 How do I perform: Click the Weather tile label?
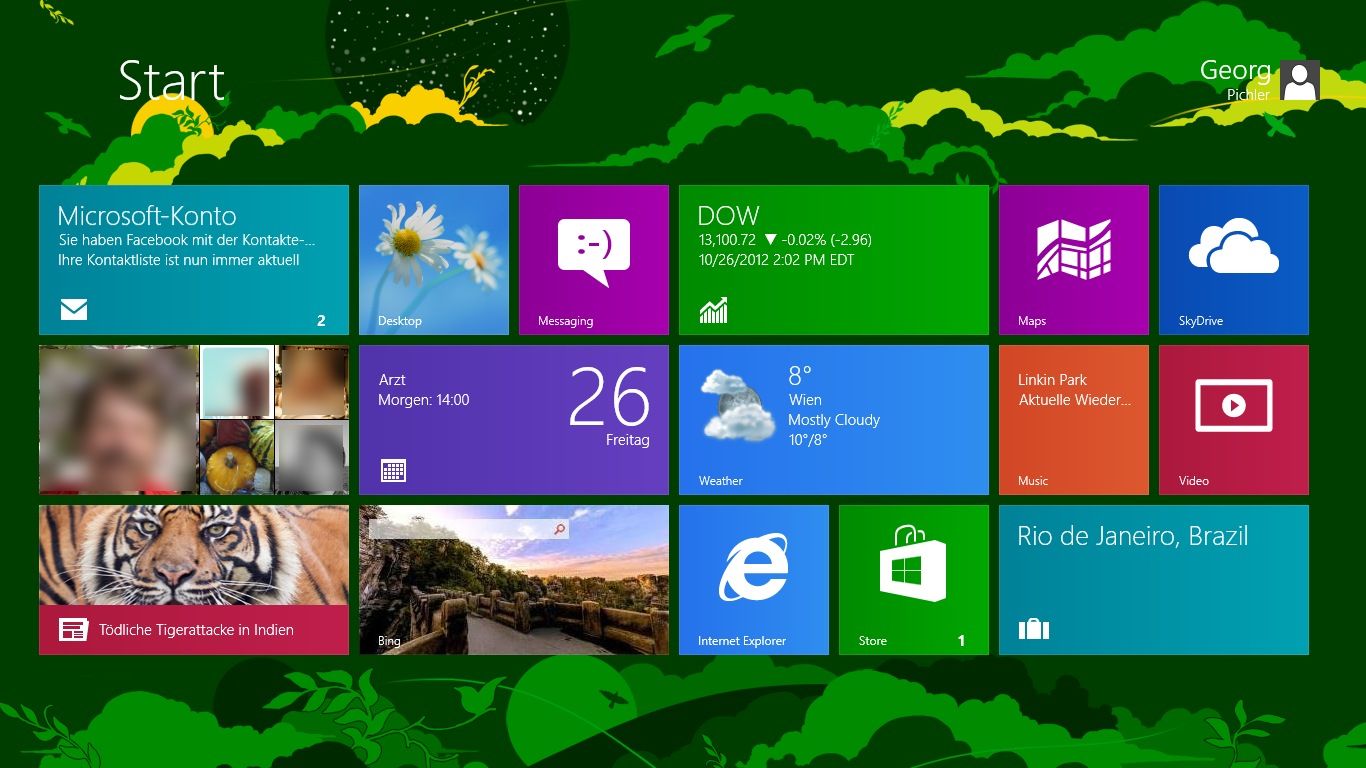coord(721,481)
